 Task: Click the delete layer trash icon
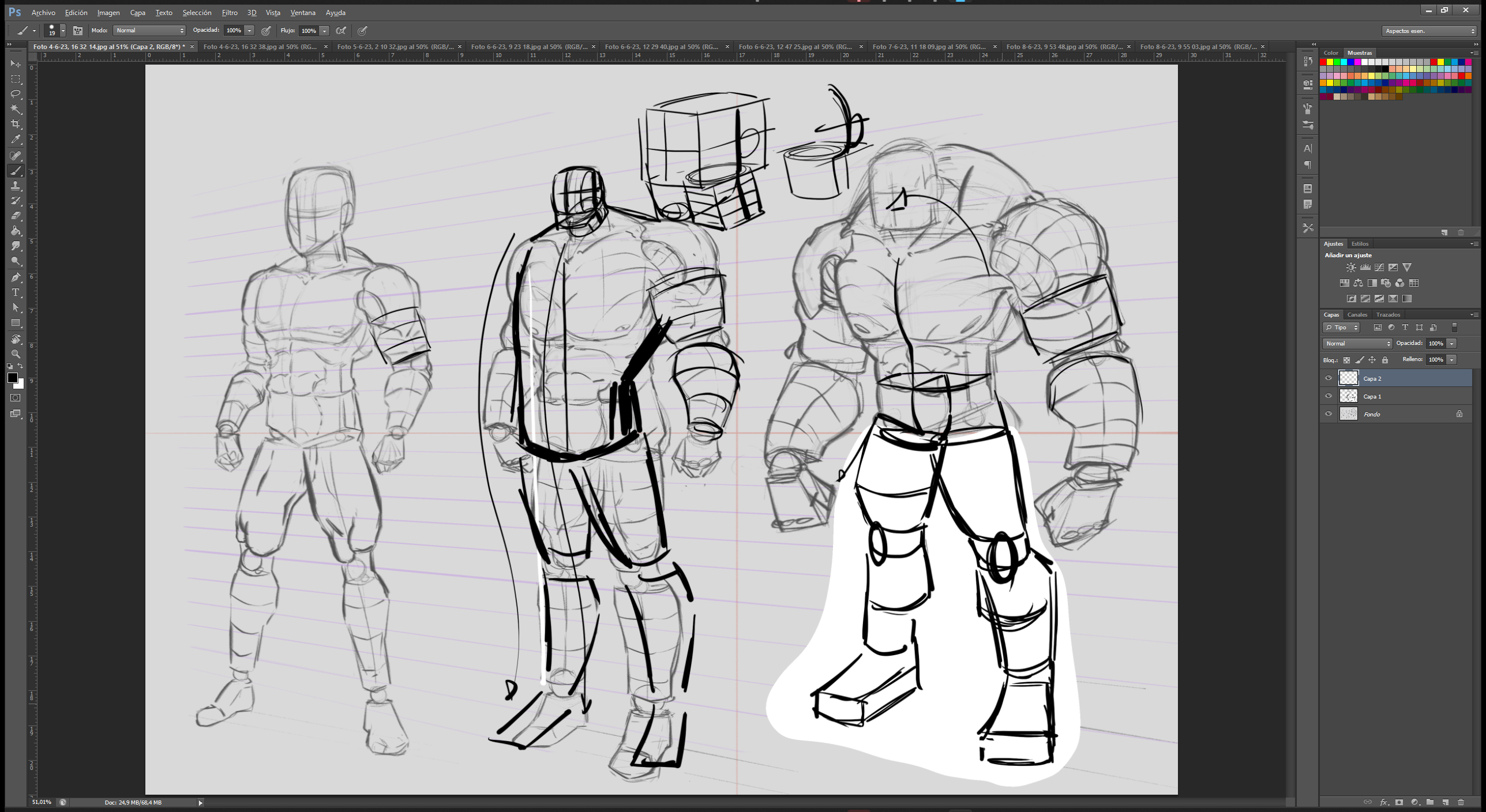[x=1461, y=802]
